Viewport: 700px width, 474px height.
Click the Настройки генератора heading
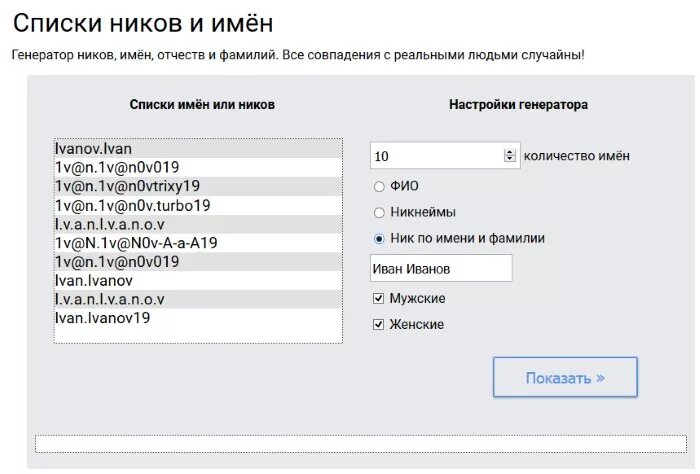(x=518, y=104)
